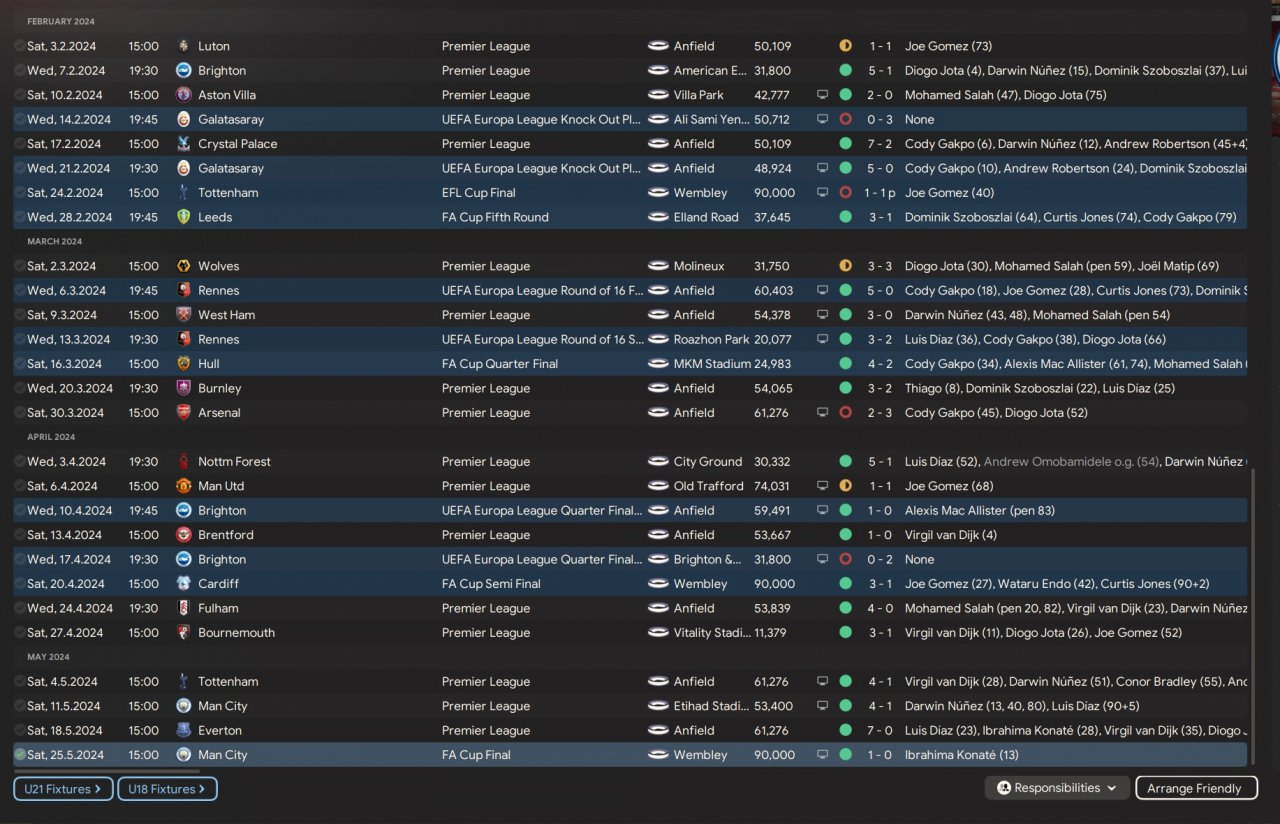Click the MKM Stadium venue name
This screenshot has height=824, width=1280.
point(712,364)
